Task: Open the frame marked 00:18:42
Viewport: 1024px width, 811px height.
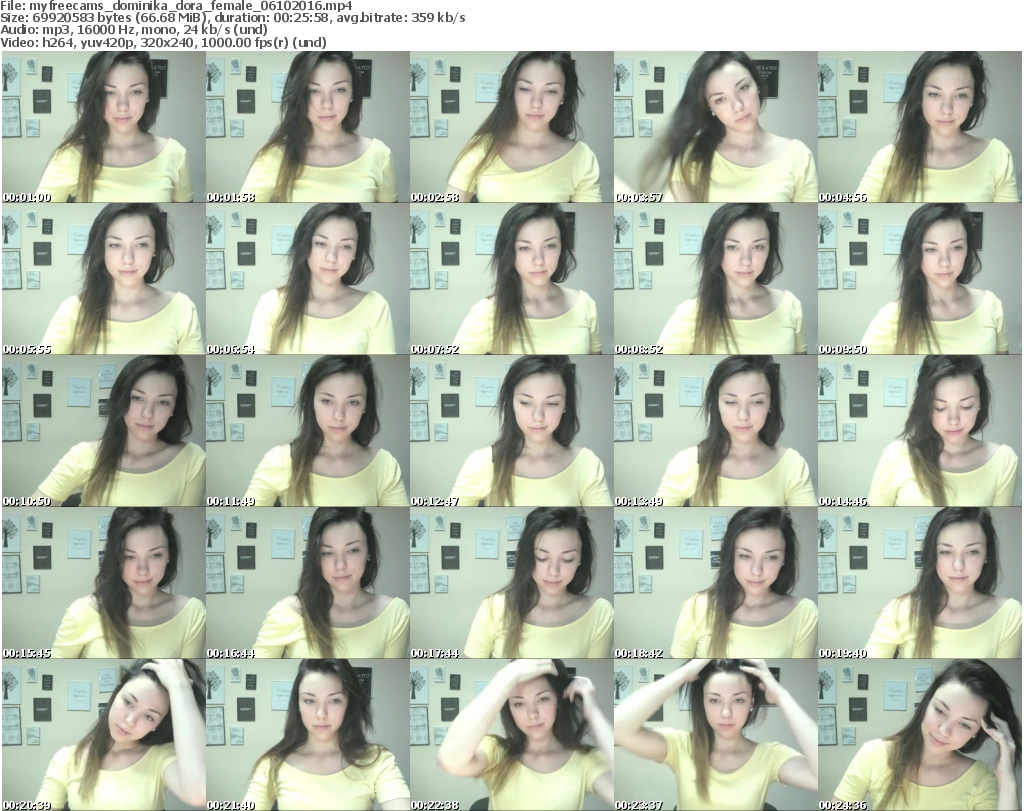Action: point(714,583)
